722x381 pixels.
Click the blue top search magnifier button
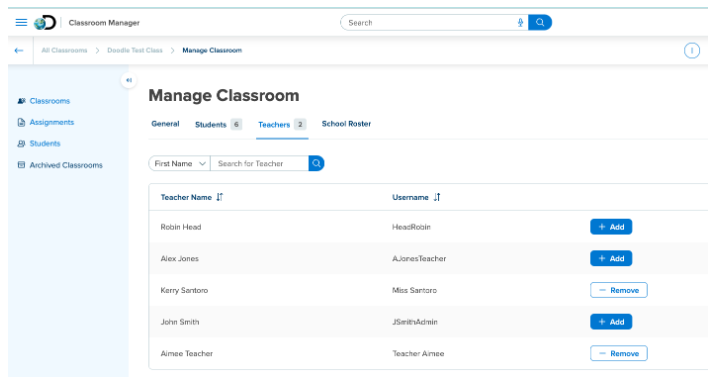point(540,23)
